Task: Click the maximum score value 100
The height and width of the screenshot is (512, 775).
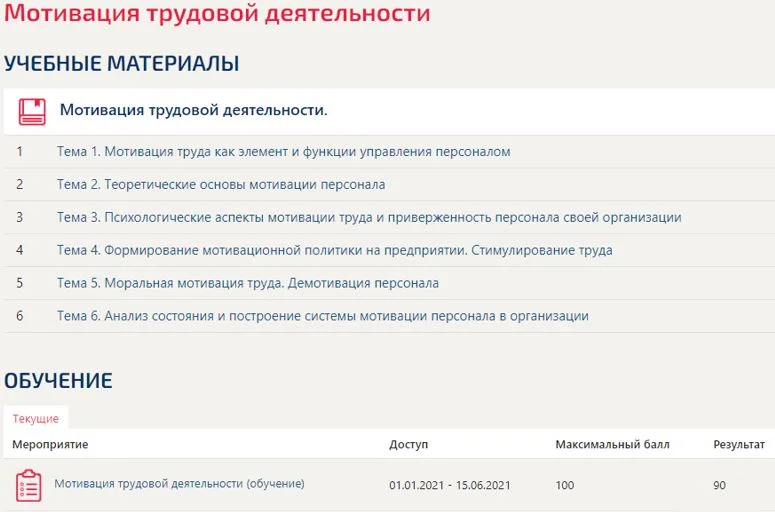Action: pos(564,485)
